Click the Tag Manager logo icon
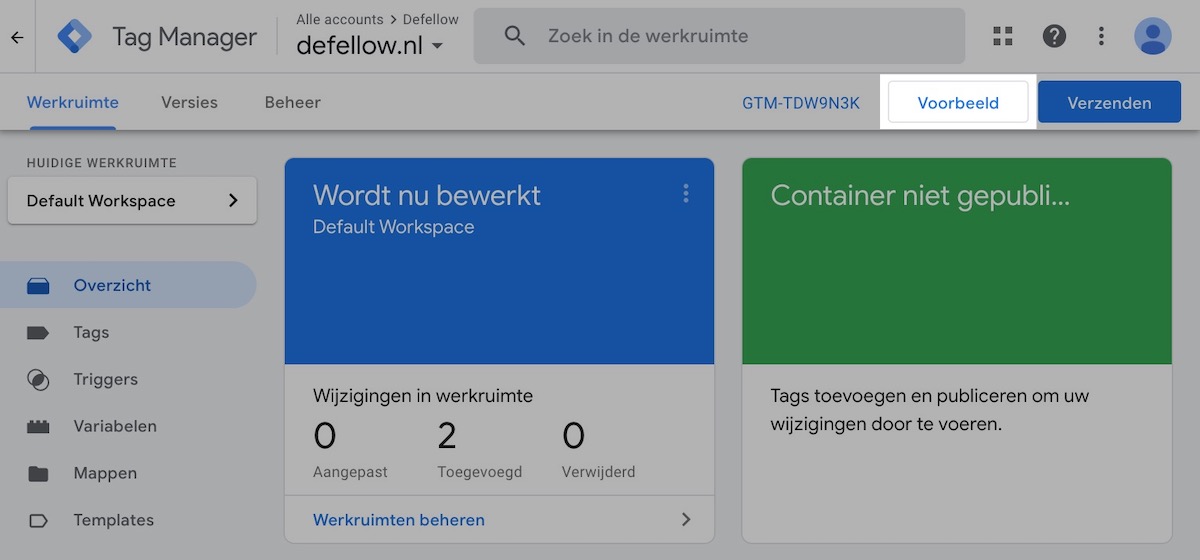Viewport: 1200px width, 560px height. (x=75, y=36)
